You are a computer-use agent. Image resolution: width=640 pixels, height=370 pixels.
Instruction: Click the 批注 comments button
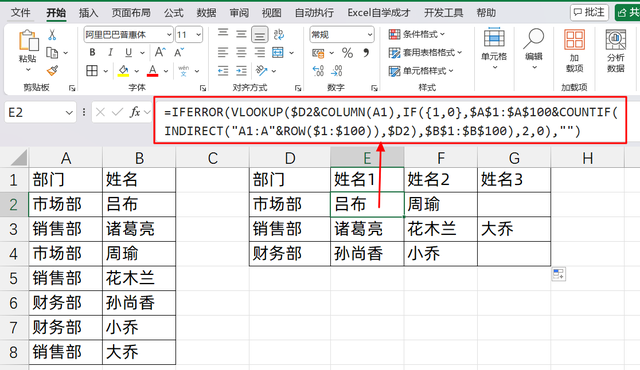[589, 12]
